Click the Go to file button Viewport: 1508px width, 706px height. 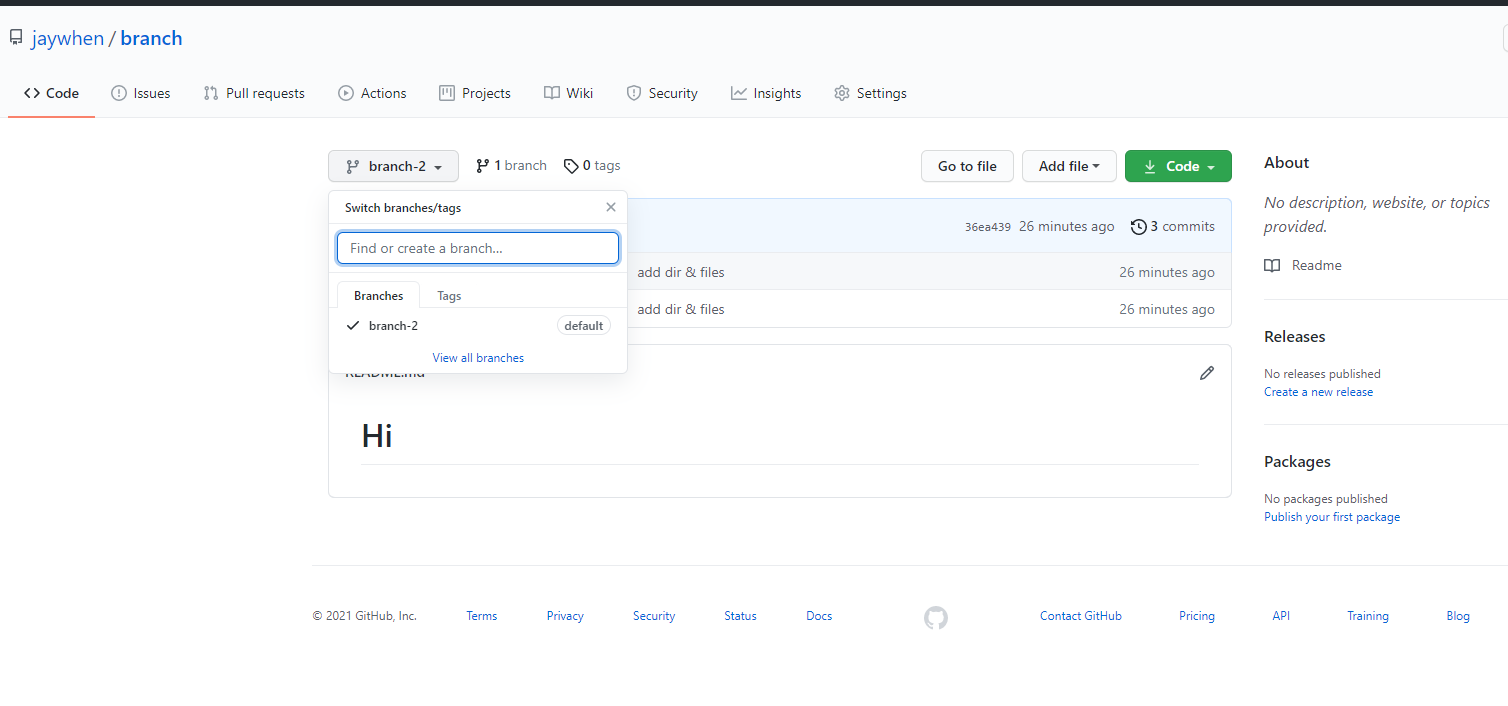[x=967, y=166]
